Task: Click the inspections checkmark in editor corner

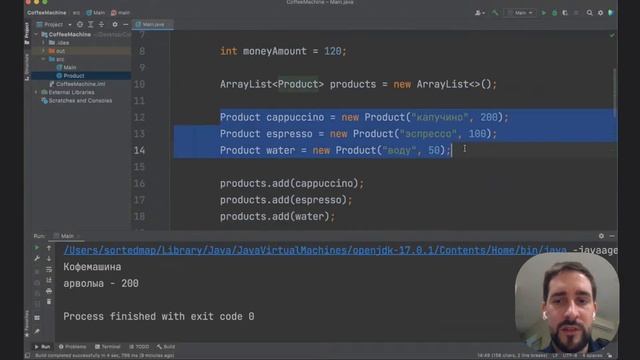Action: (612, 36)
